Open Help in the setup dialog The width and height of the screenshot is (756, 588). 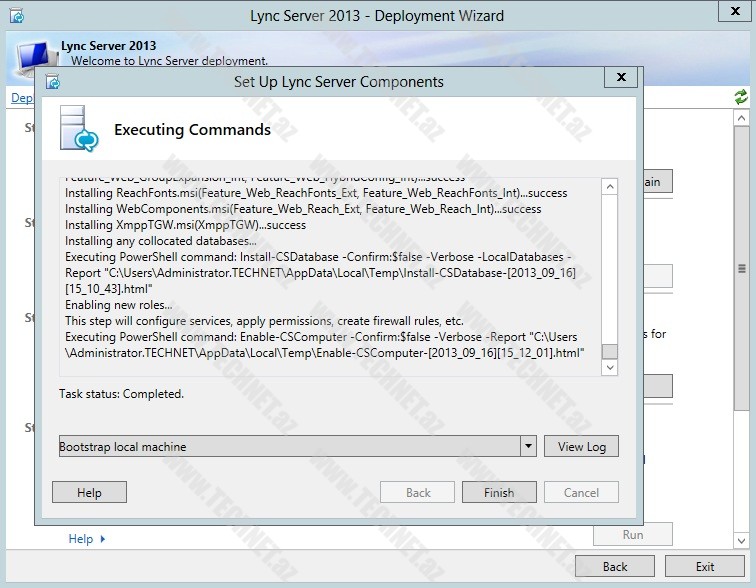tap(89, 492)
